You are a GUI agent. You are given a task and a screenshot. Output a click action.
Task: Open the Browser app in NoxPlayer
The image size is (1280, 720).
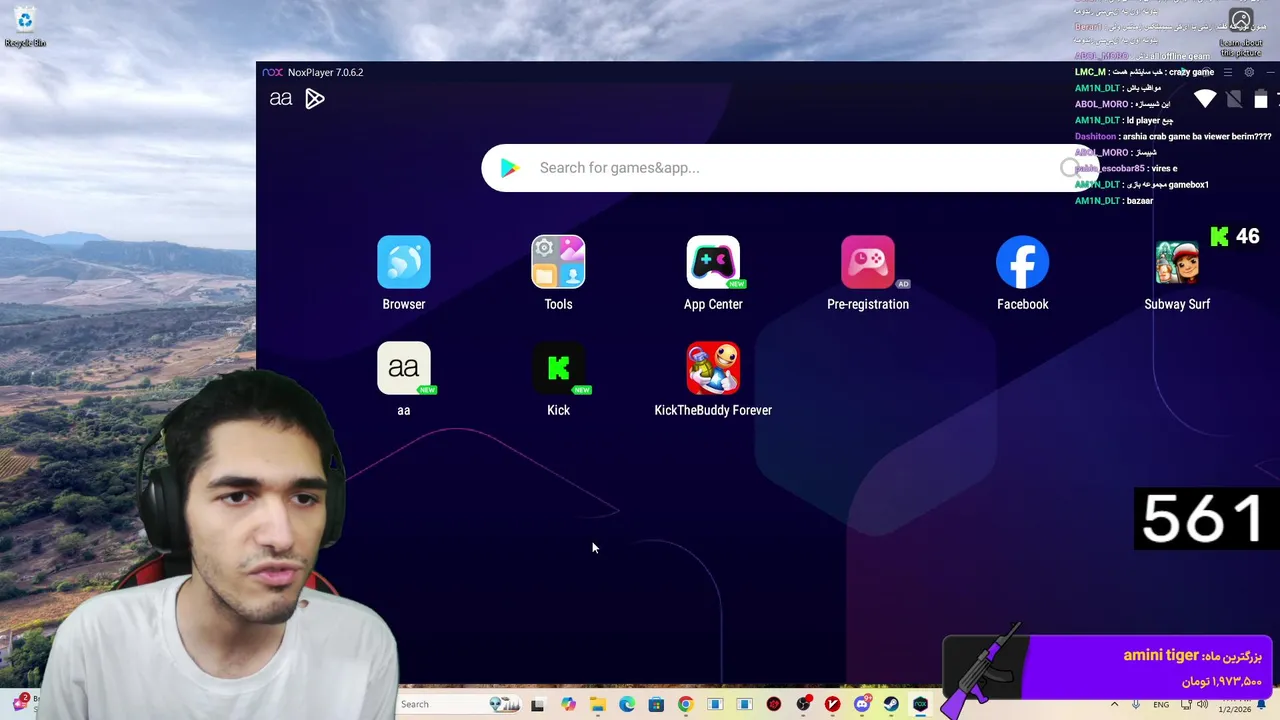pos(404,262)
